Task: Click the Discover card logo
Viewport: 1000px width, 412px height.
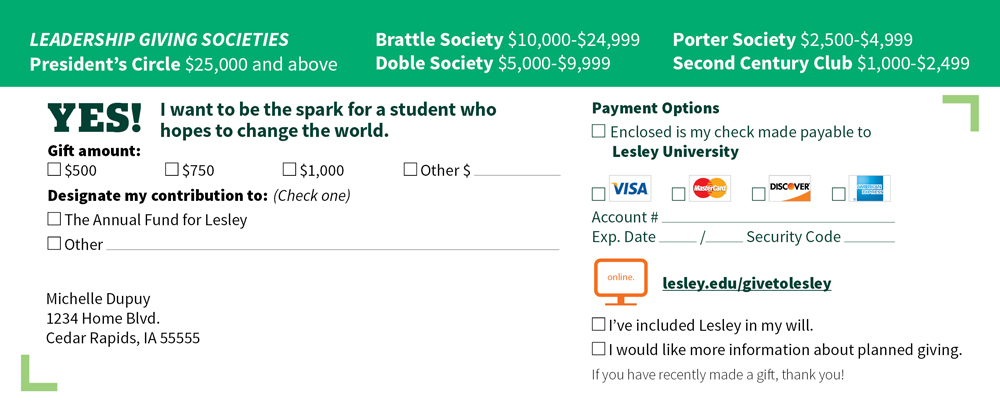Action: point(789,189)
